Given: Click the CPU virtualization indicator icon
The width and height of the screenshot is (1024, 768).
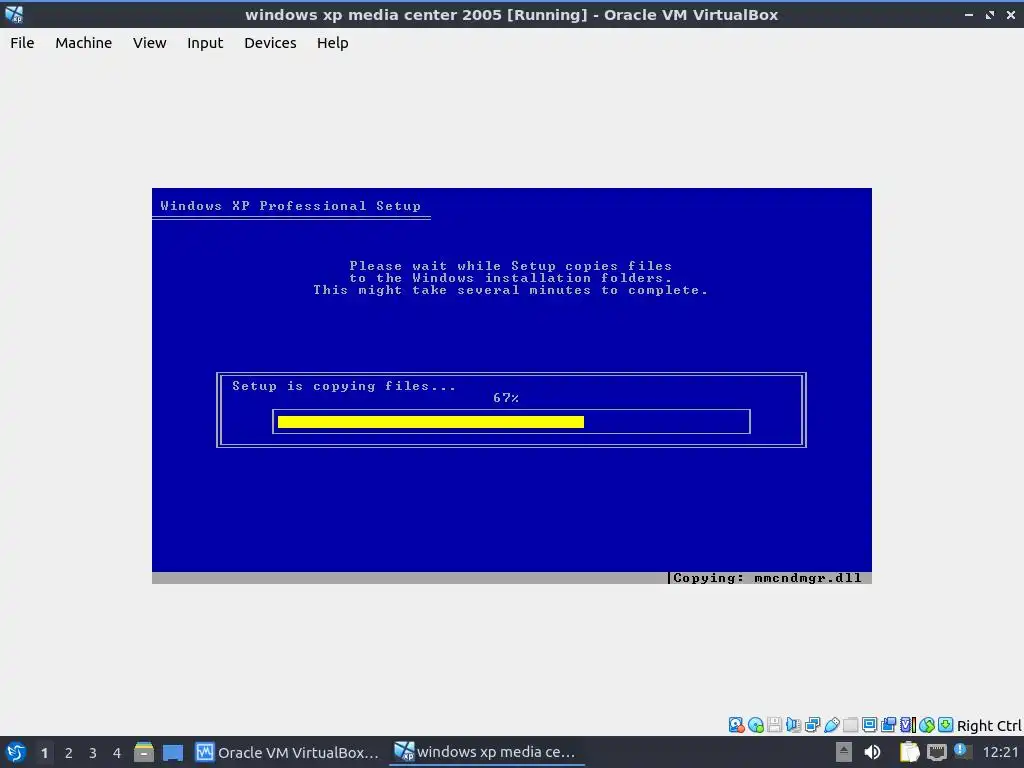Looking at the screenshot, I should coord(908,724).
